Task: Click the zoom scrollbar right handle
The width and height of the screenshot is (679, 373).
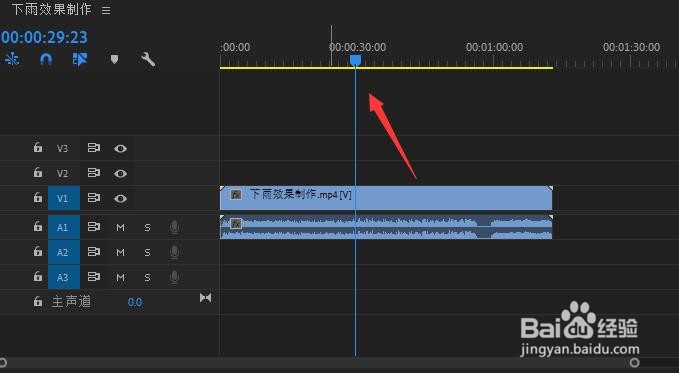Action: (634, 362)
